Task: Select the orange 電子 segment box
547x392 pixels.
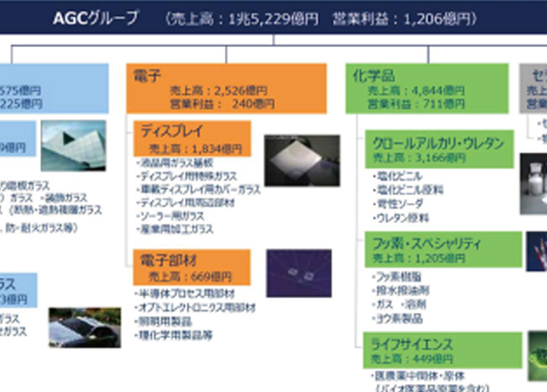Action: click(x=226, y=89)
